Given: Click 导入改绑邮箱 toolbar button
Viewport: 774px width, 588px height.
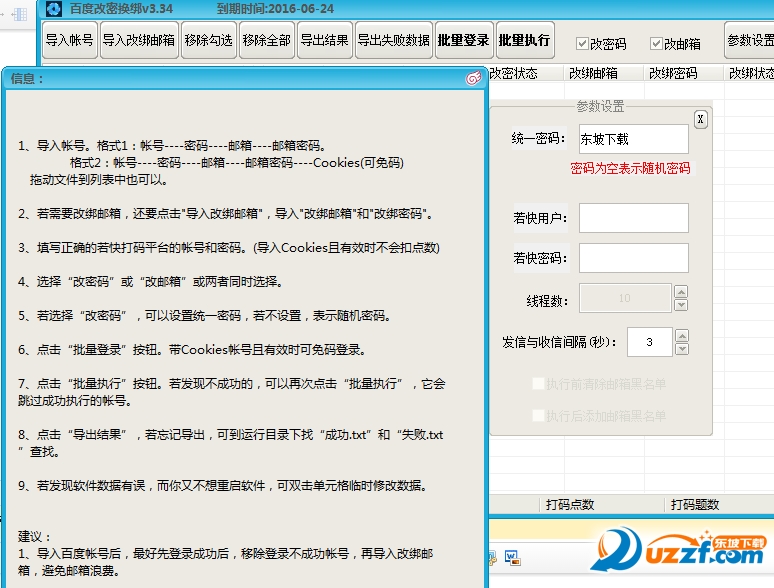Looking at the screenshot, I should point(139,40).
